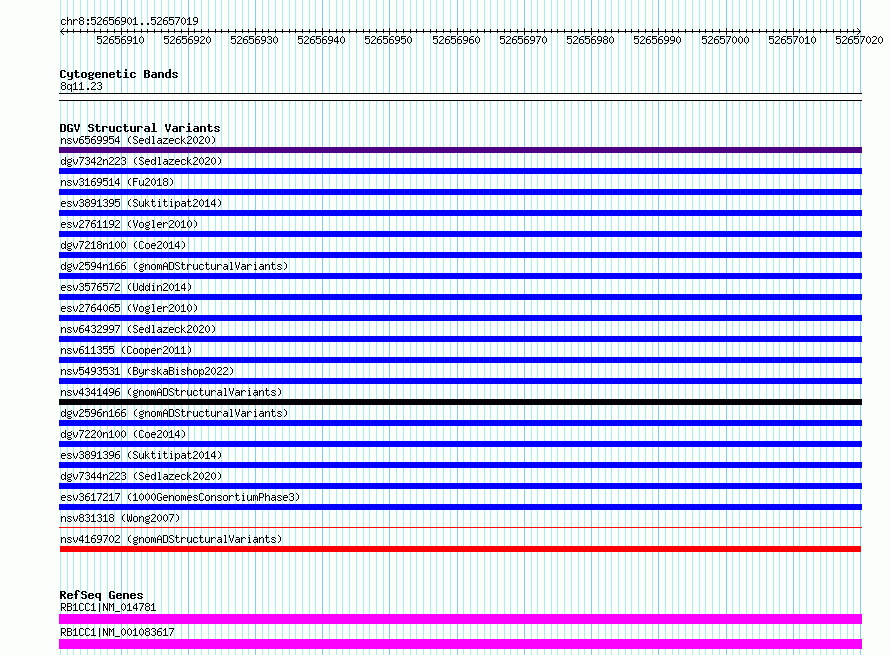Viewport: 890px width, 655px height.
Task: Open nsv6432997 (Sedlazeck2020) label
Action: 138,329
